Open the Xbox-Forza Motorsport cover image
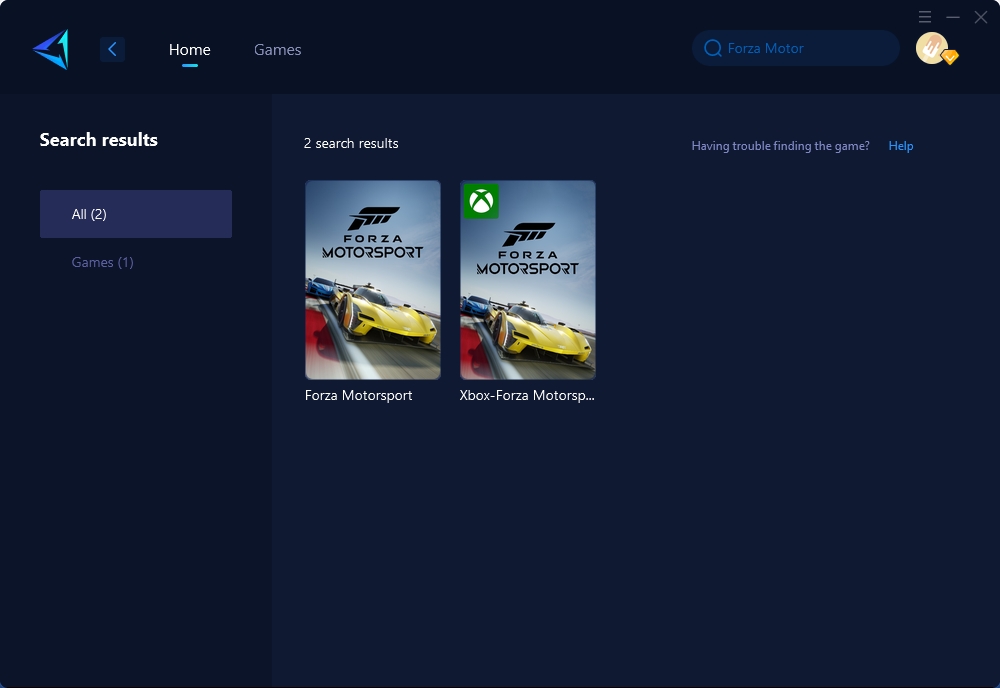This screenshot has height=688, width=1000. click(x=528, y=280)
